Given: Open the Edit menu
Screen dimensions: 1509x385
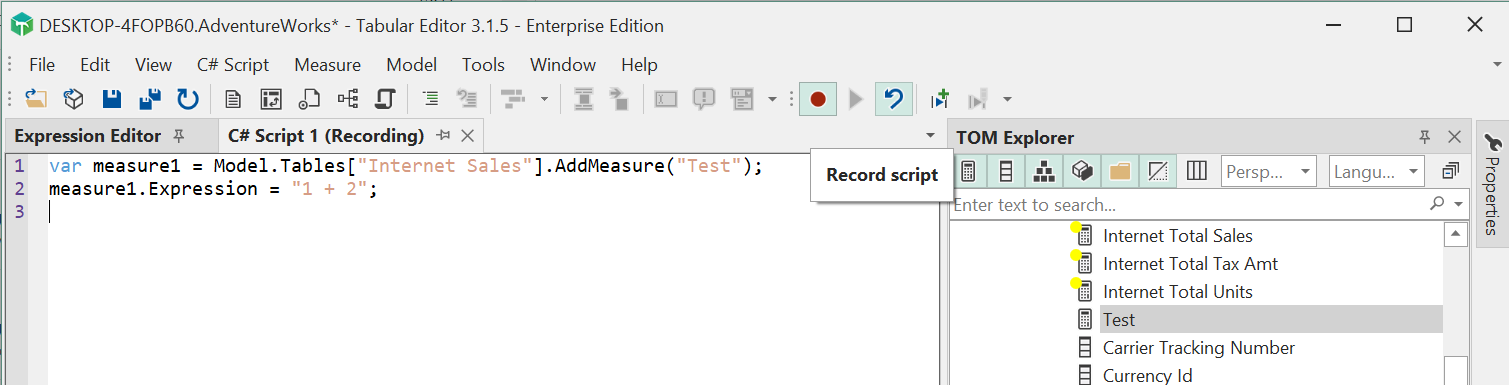Looking at the screenshot, I should (x=95, y=65).
